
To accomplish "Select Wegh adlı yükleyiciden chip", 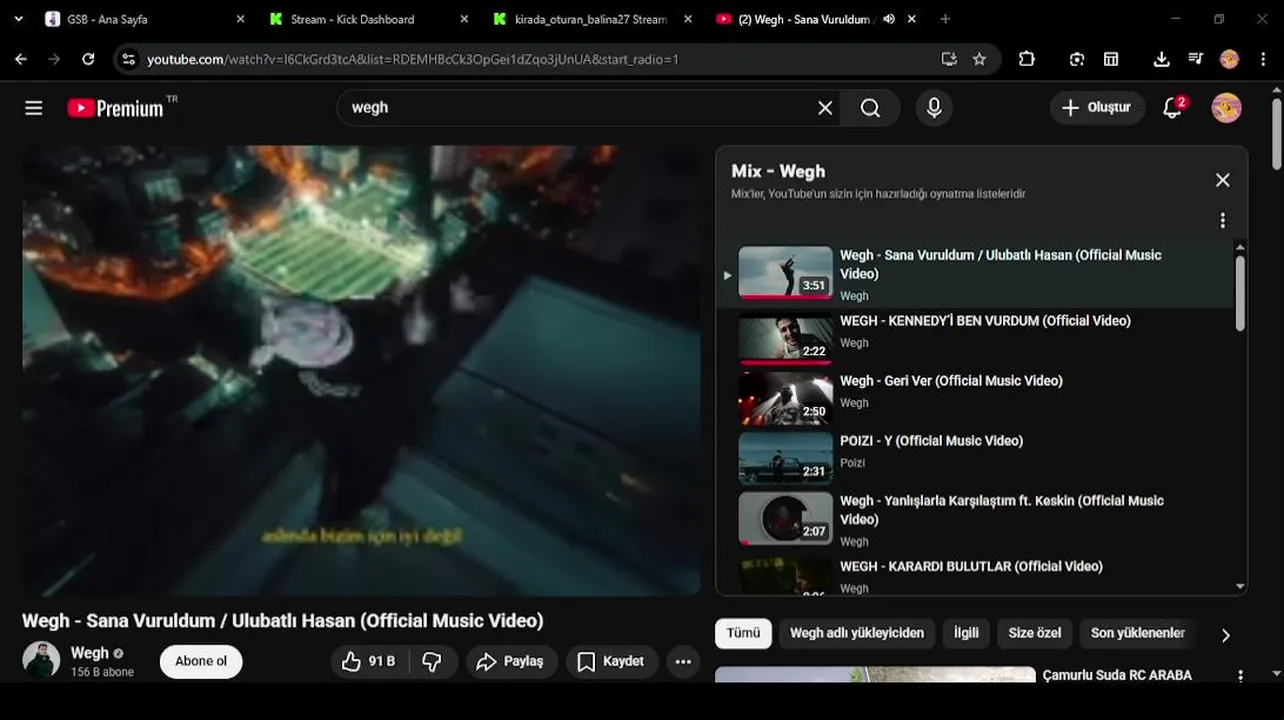I will 857,633.
